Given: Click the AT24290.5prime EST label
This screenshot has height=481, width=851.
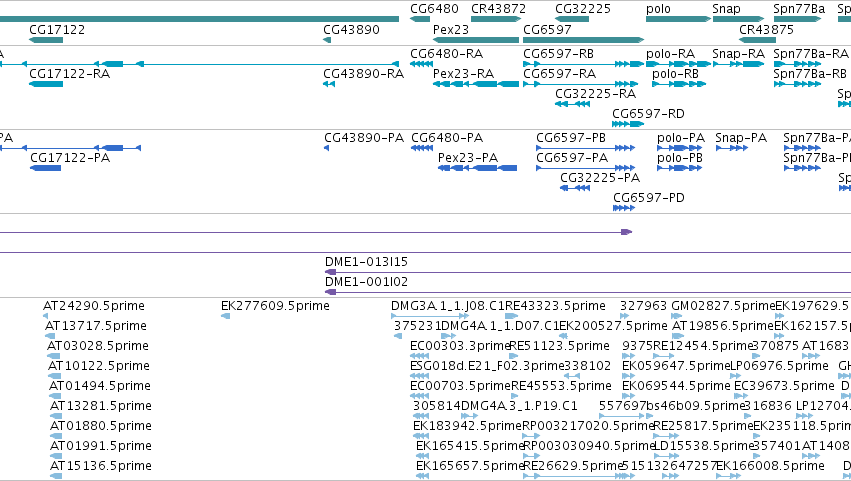Looking at the screenshot, I should [x=94, y=306].
